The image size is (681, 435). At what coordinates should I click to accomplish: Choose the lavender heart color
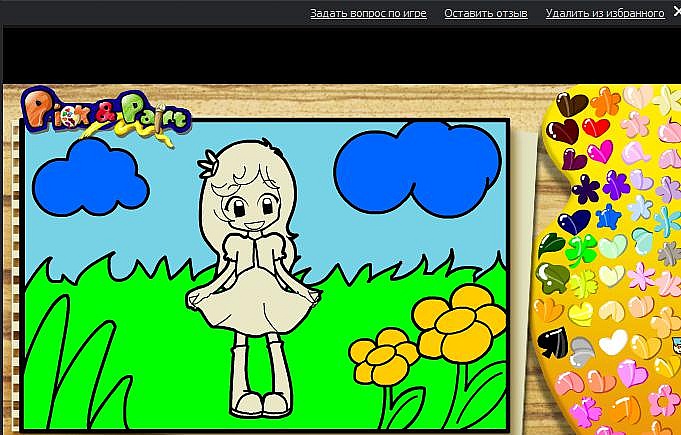point(641,179)
